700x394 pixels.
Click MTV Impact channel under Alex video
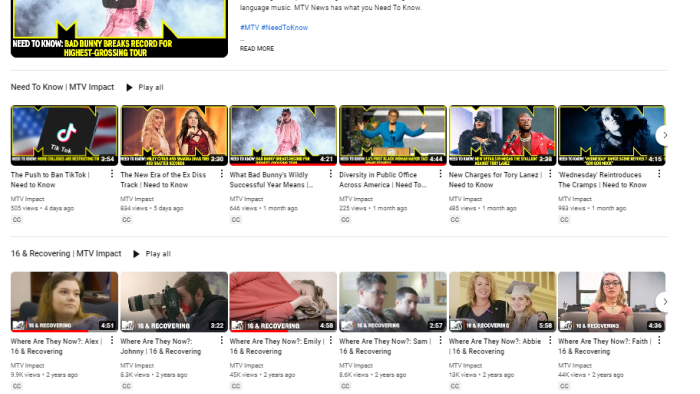coord(27,365)
